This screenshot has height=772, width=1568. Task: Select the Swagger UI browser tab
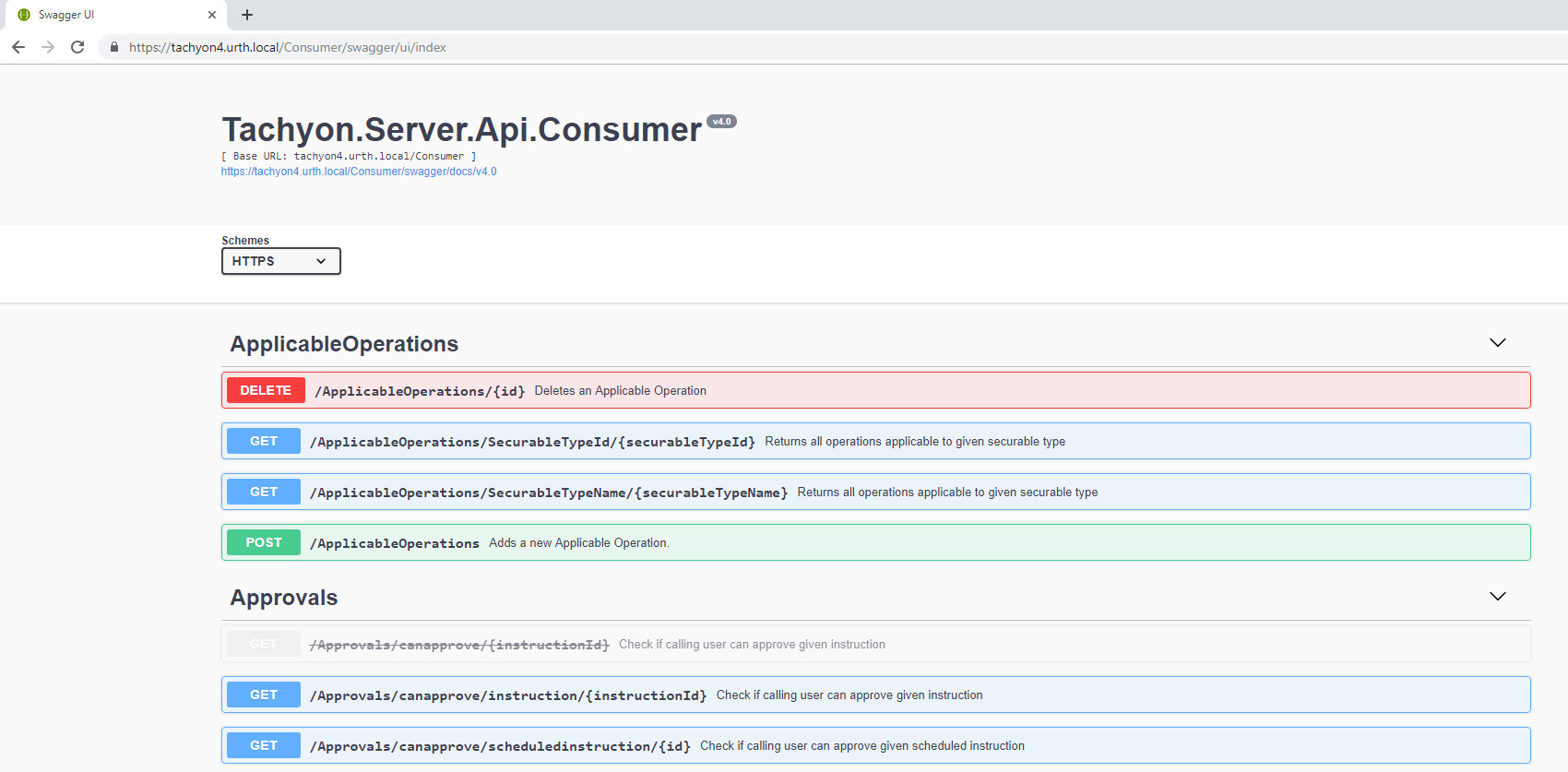point(115,15)
